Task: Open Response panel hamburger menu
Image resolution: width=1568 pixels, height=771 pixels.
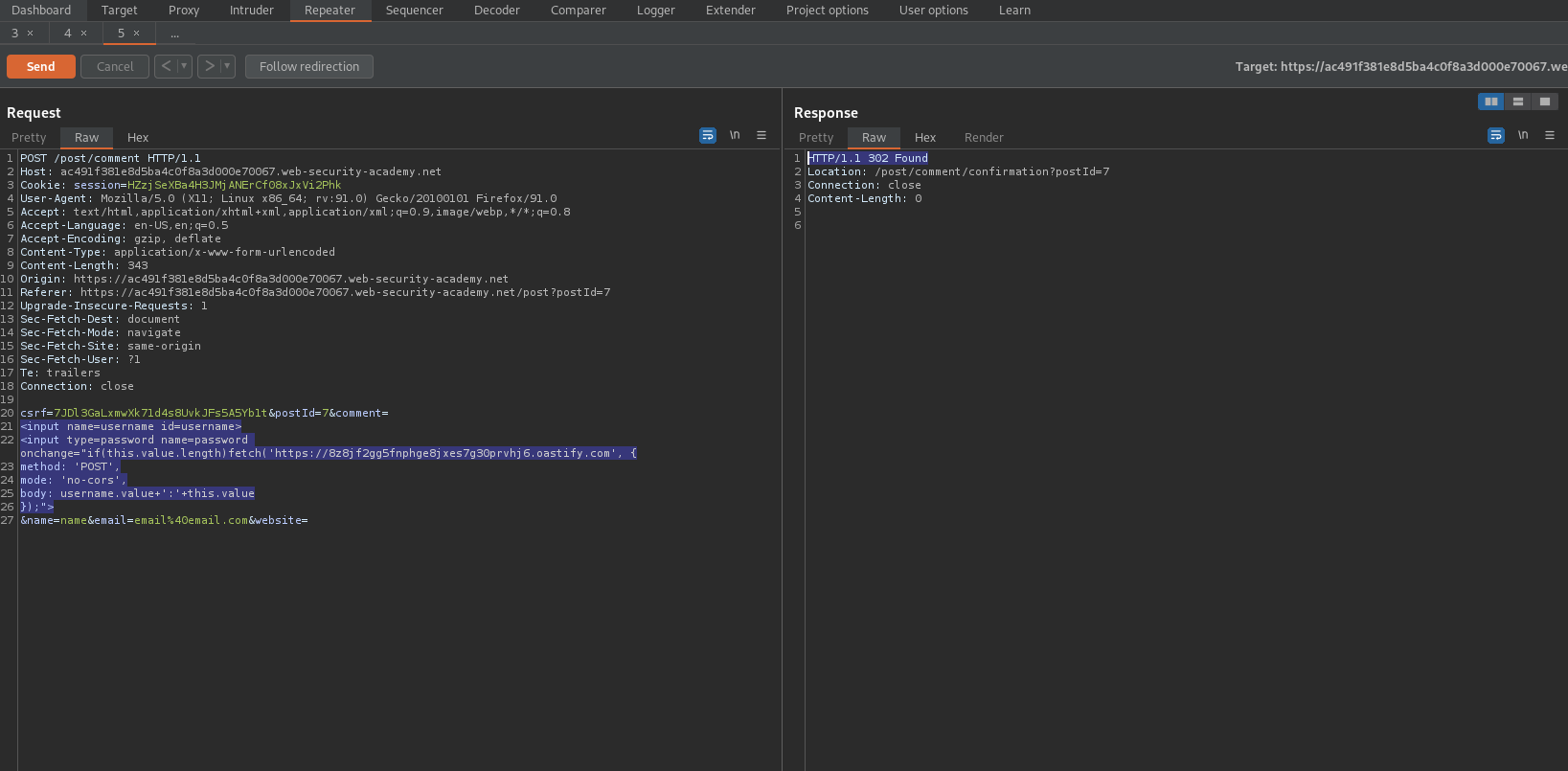Action: (x=1550, y=136)
